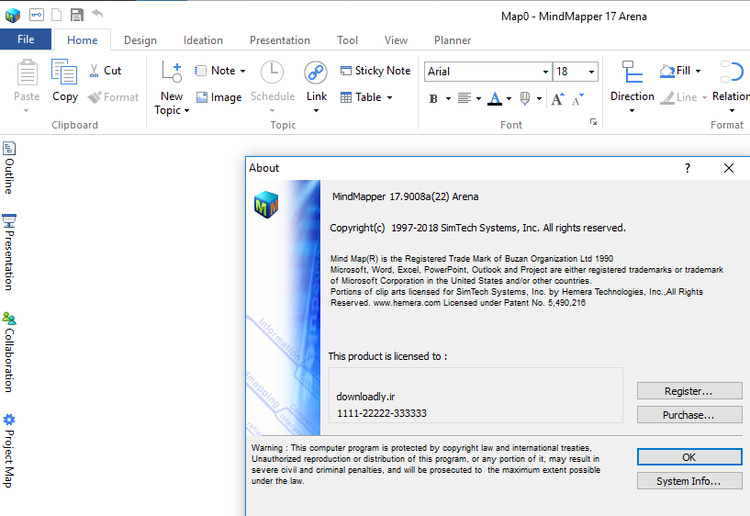Viewport: 750px width, 516px height.
Task: Toggle bold text formatting
Action: click(x=434, y=98)
